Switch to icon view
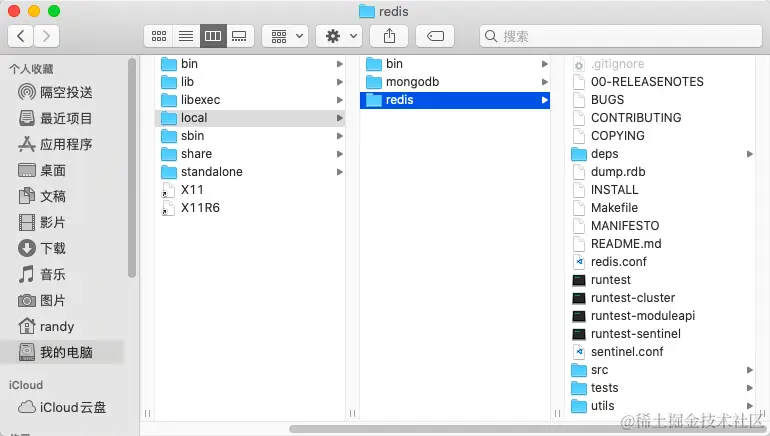 click(x=158, y=36)
